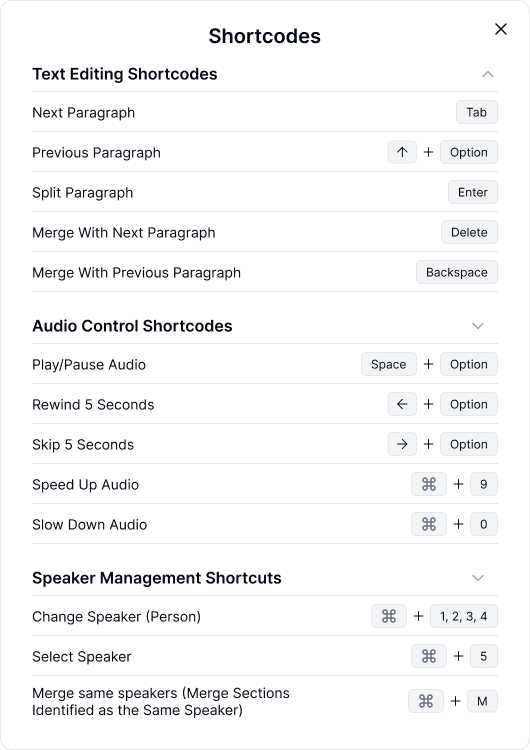Click the right arrow key in Skip 5 Seconds
This screenshot has height=750, width=530.
402,444
